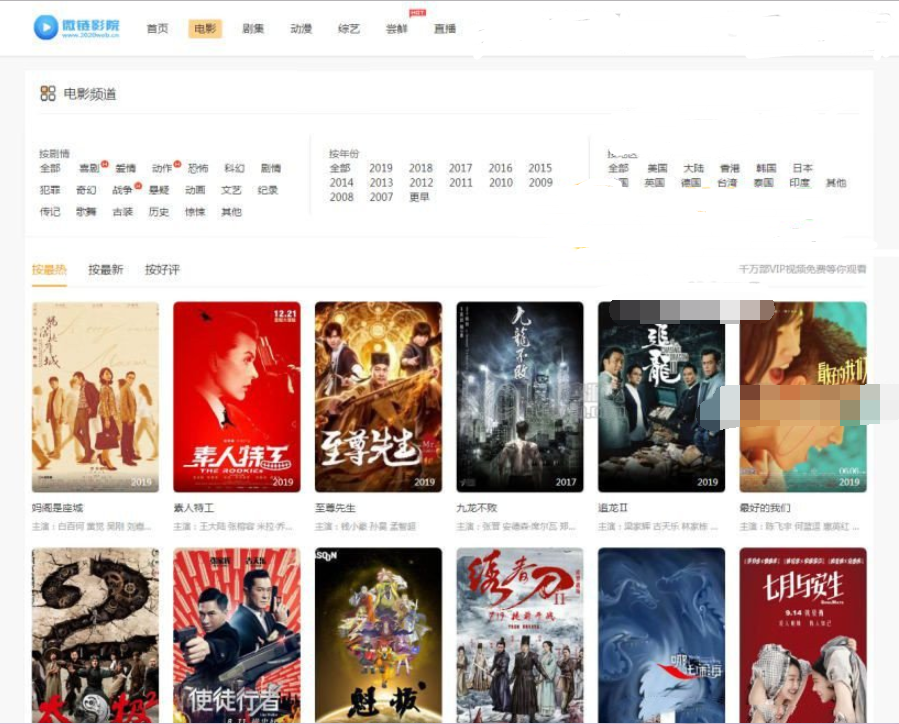
Task: Click the 九龙不败 movie title link
Action: (x=476, y=508)
